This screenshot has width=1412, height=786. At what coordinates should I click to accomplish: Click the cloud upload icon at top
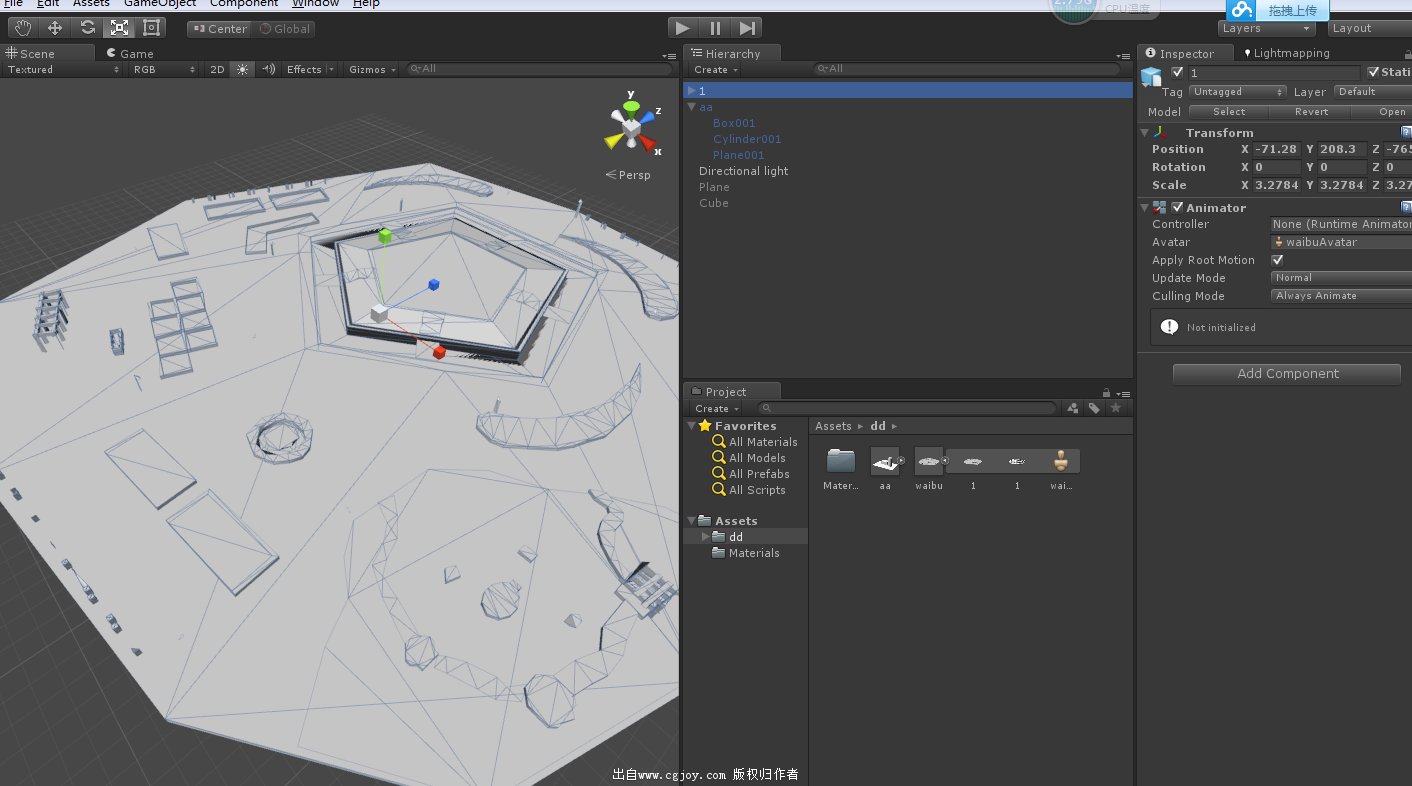coord(1241,10)
